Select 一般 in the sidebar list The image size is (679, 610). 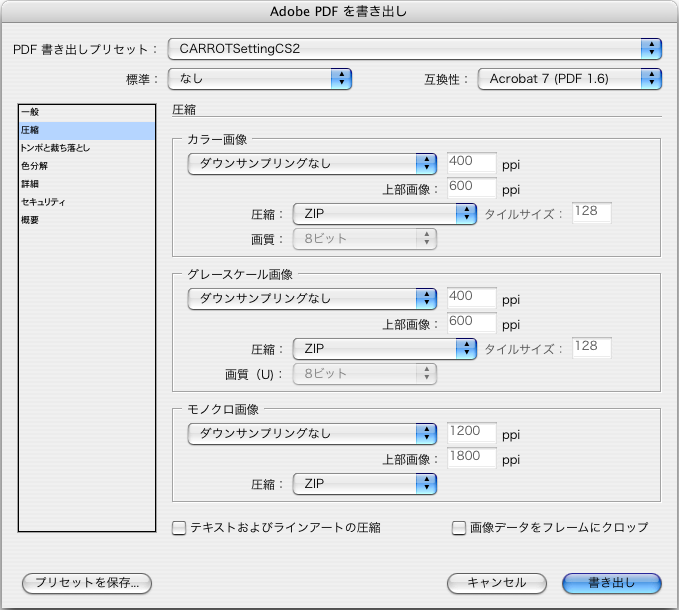(x=87, y=112)
